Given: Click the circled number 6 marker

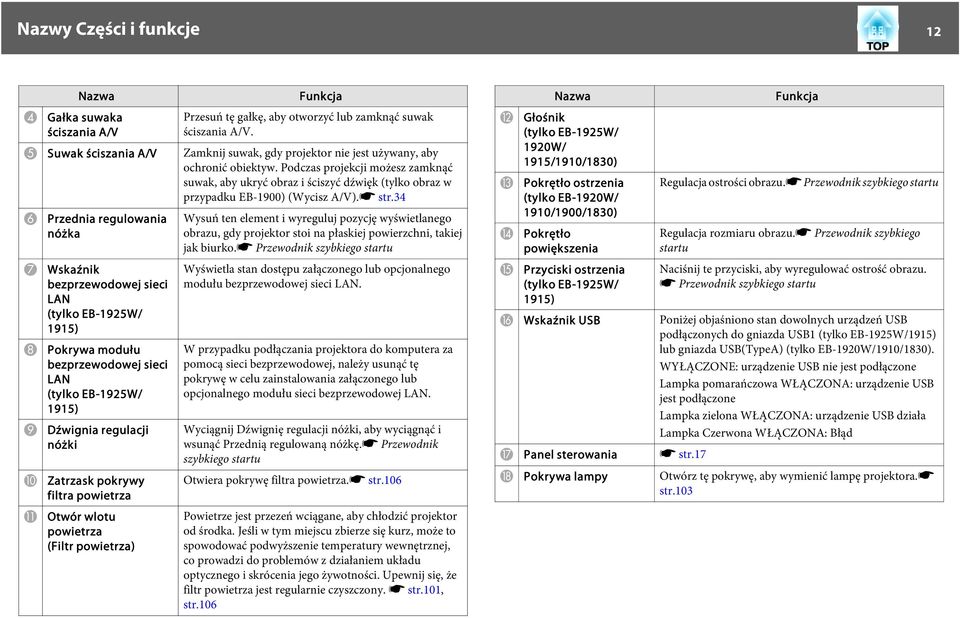Looking at the screenshot, I should [x=31, y=219].
